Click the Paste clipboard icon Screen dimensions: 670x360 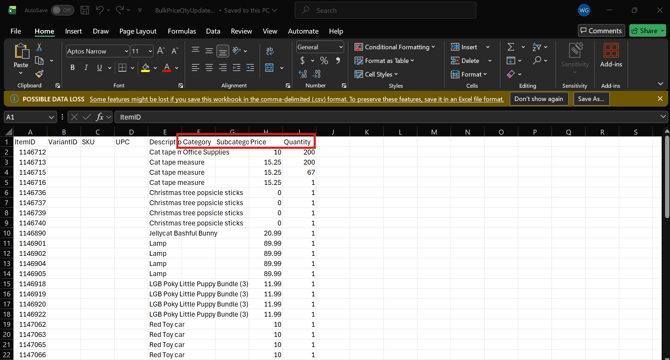click(21, 52)
